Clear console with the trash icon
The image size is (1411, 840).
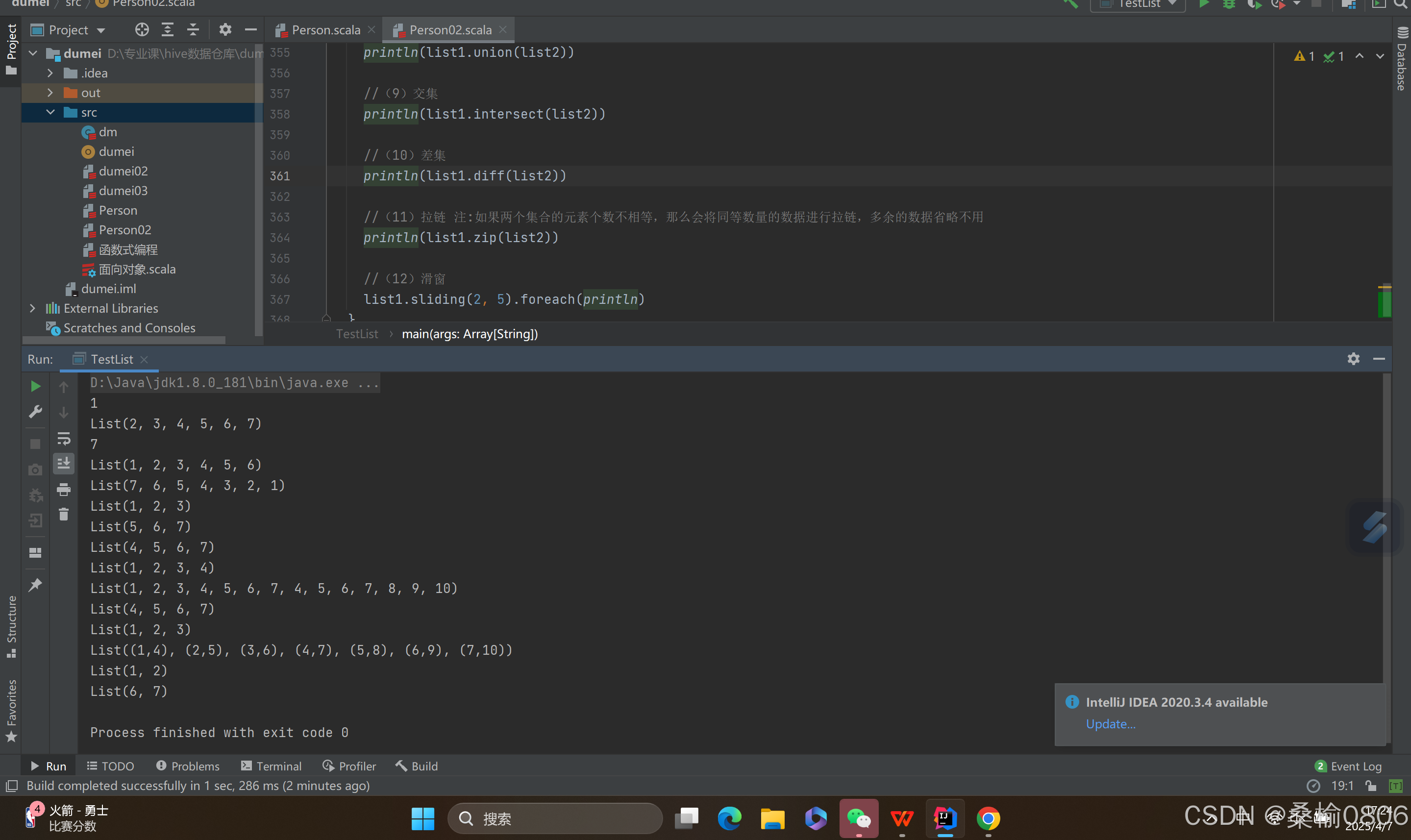point(63,514)
